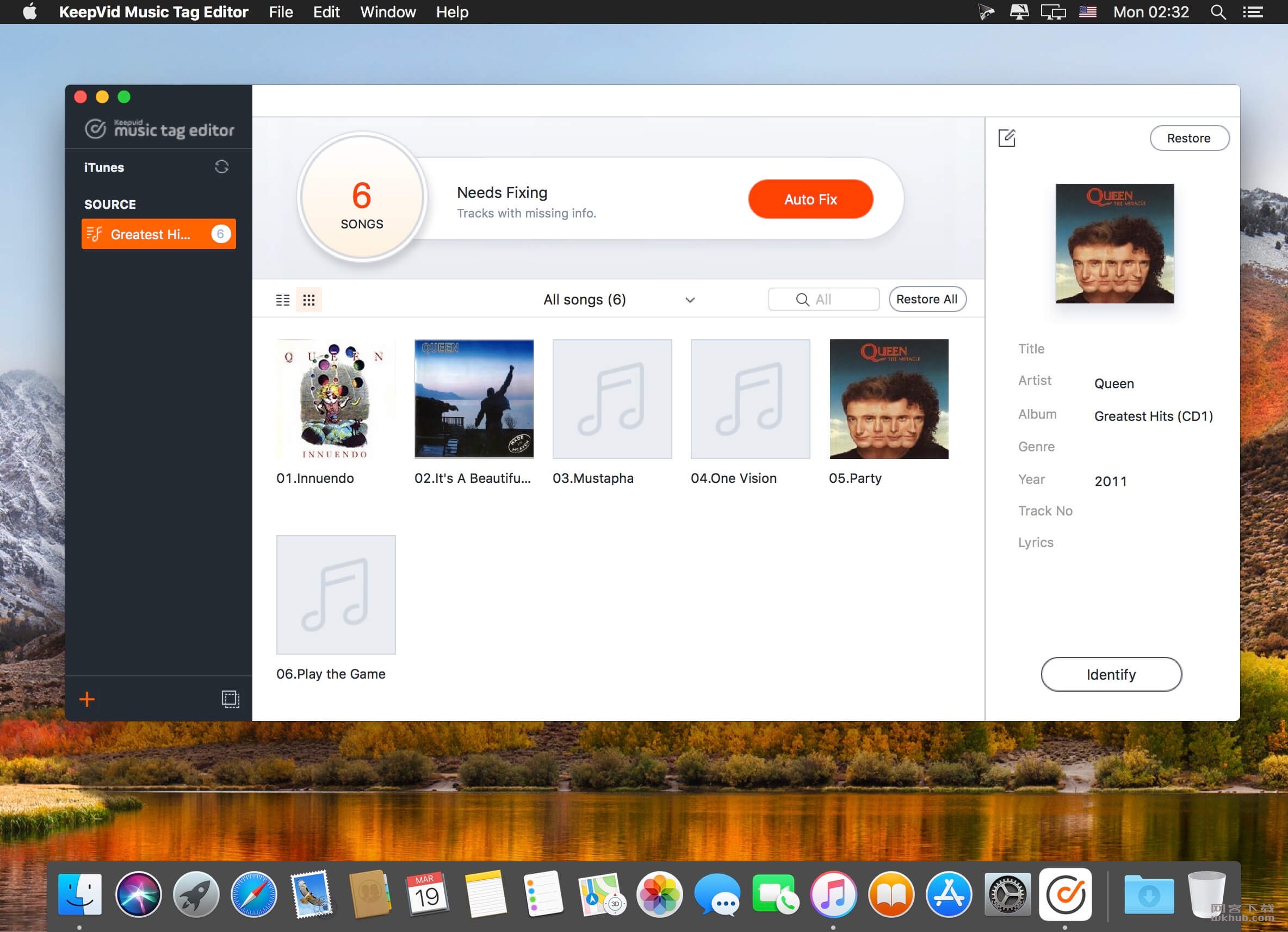Select the 01.Innuendo album thumbnail
This screenshot has width=1288, height=932.
click(336, 399)
